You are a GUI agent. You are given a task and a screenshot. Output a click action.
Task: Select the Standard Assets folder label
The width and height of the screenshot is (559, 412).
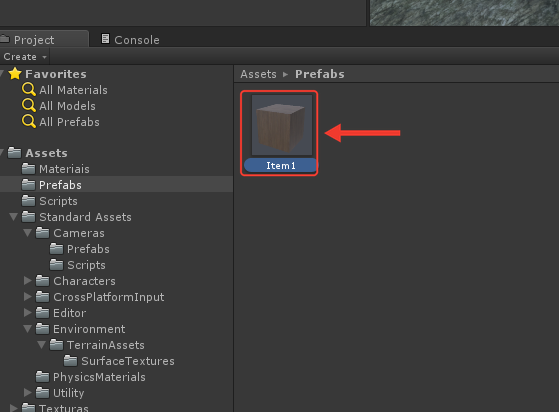click(86, 217)
